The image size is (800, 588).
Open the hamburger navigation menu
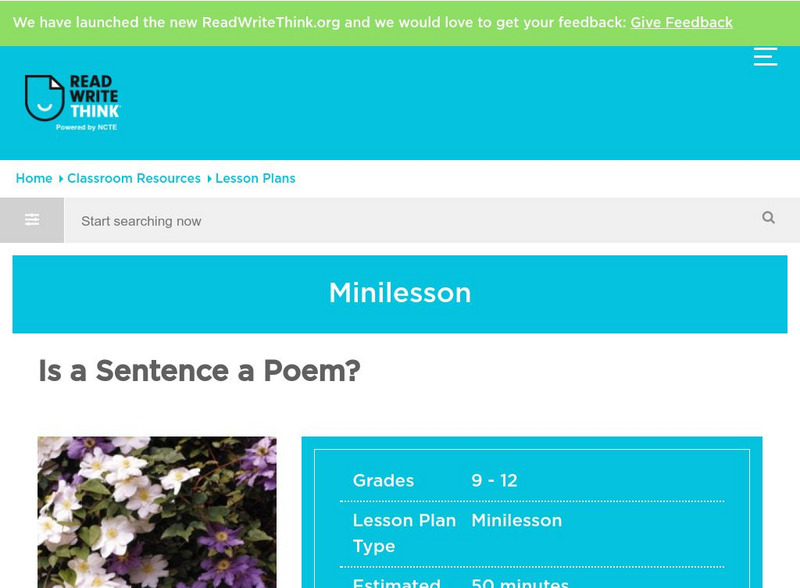(765, 56)
